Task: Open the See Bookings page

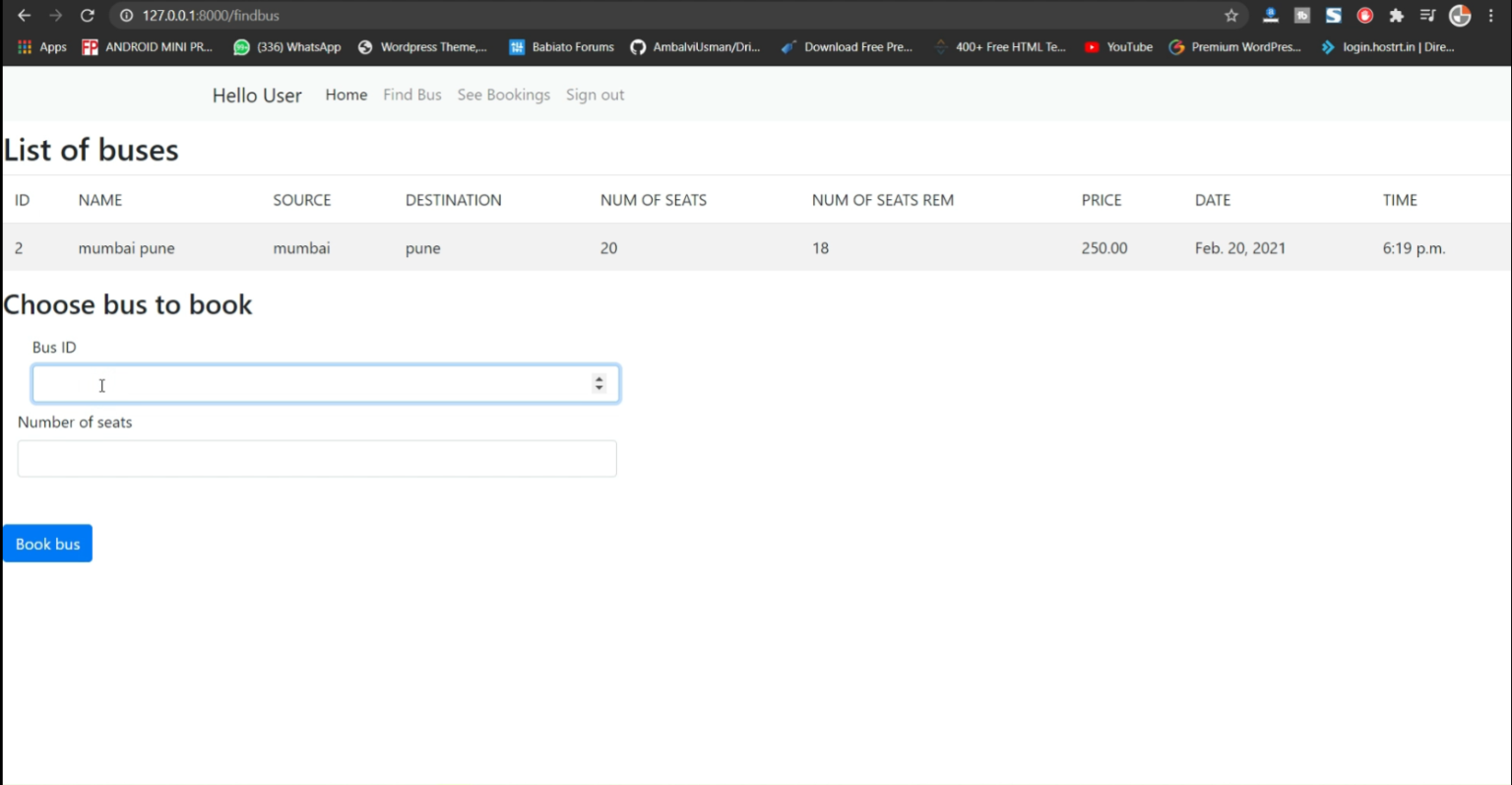Action: 503,95
